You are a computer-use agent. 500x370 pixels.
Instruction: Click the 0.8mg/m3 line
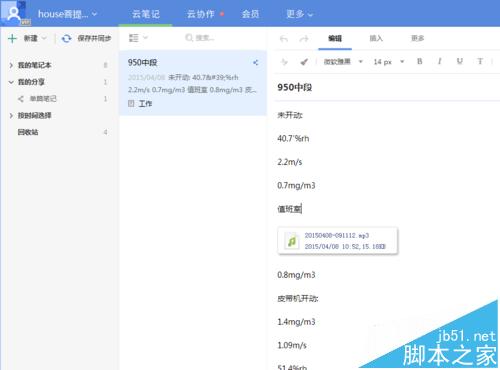click(x=296, y=275)
